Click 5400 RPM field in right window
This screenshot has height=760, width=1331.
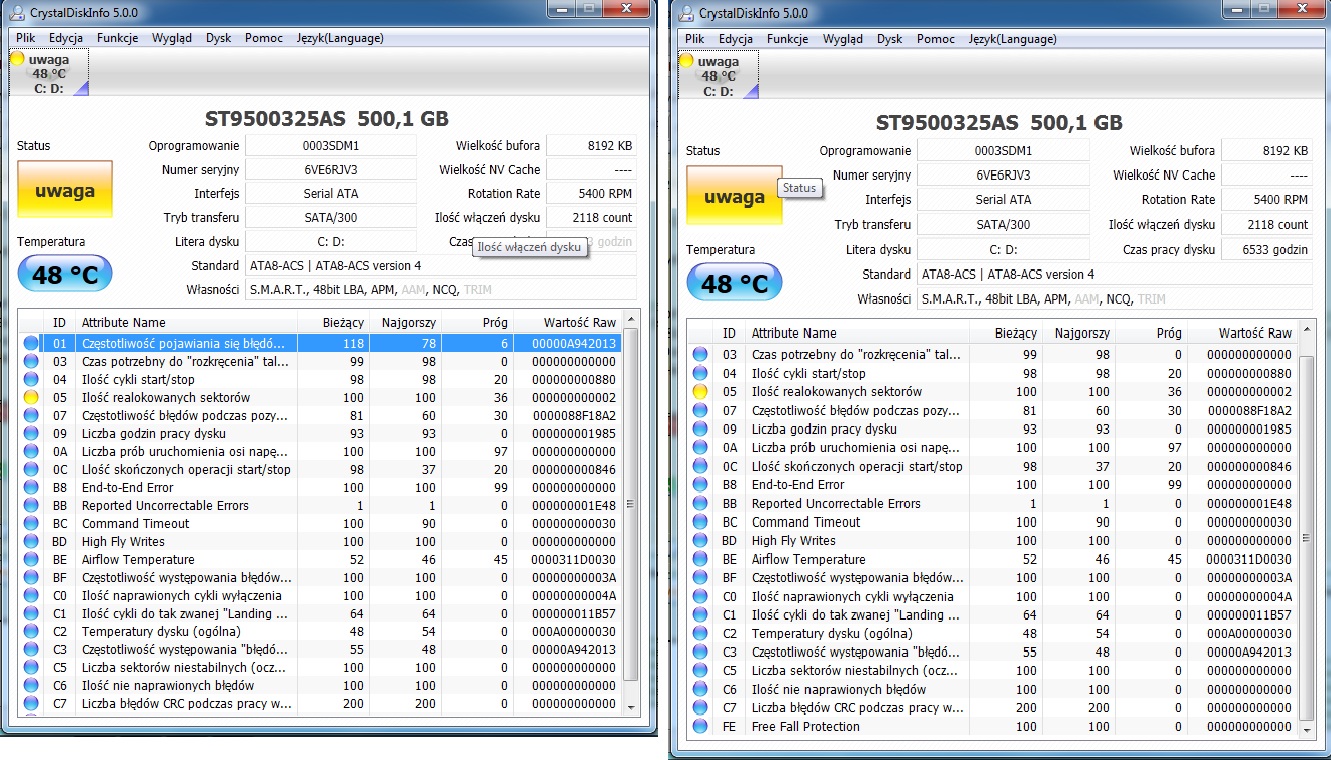point(1266,200)
